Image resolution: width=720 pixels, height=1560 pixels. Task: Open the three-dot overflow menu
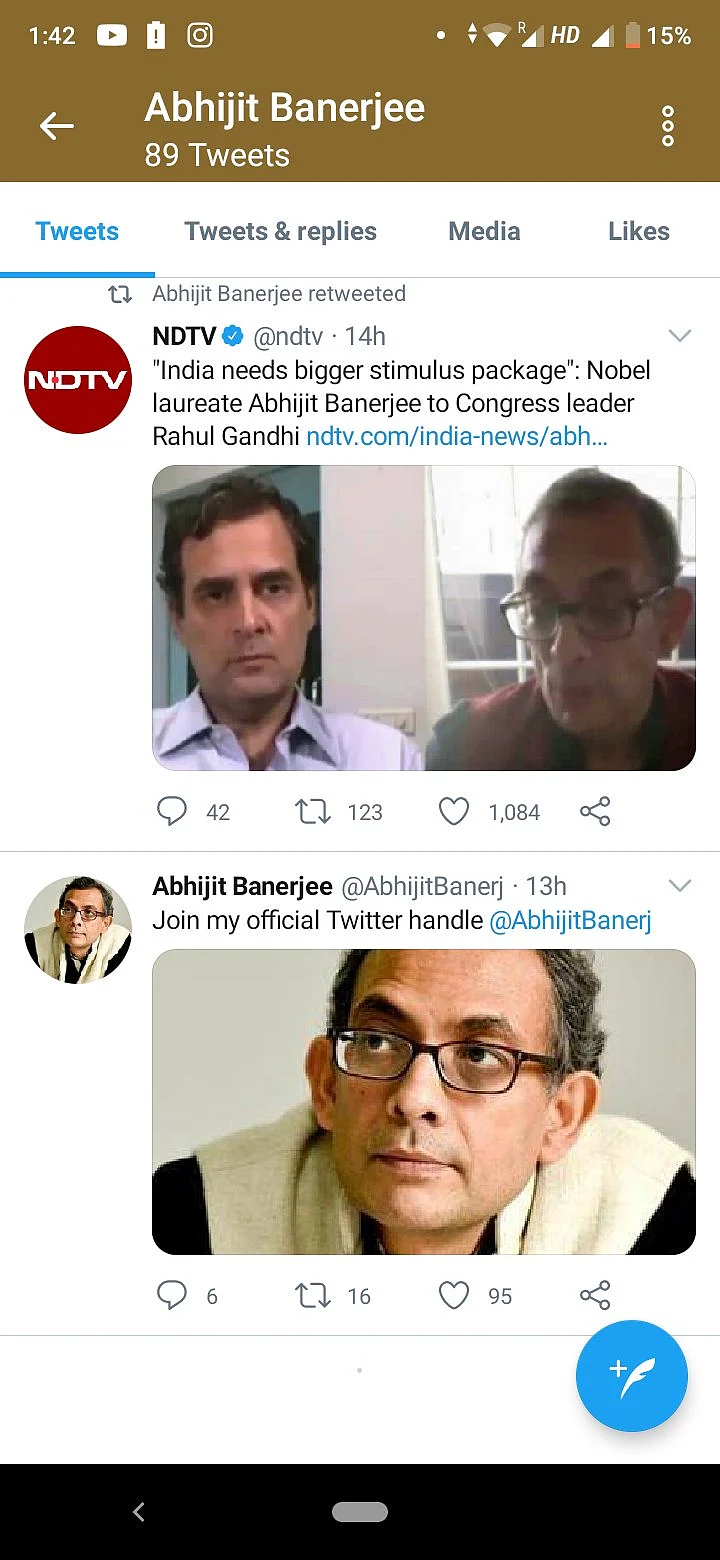(668, 126)
